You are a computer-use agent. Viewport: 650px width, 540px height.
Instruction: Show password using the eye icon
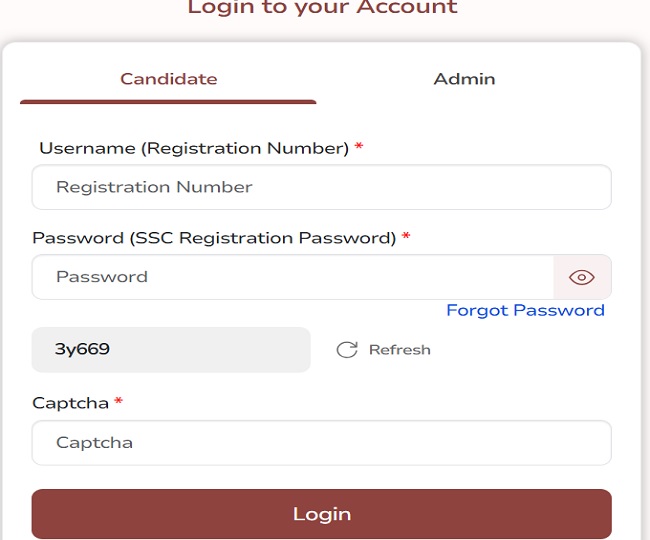coord(582,277)
